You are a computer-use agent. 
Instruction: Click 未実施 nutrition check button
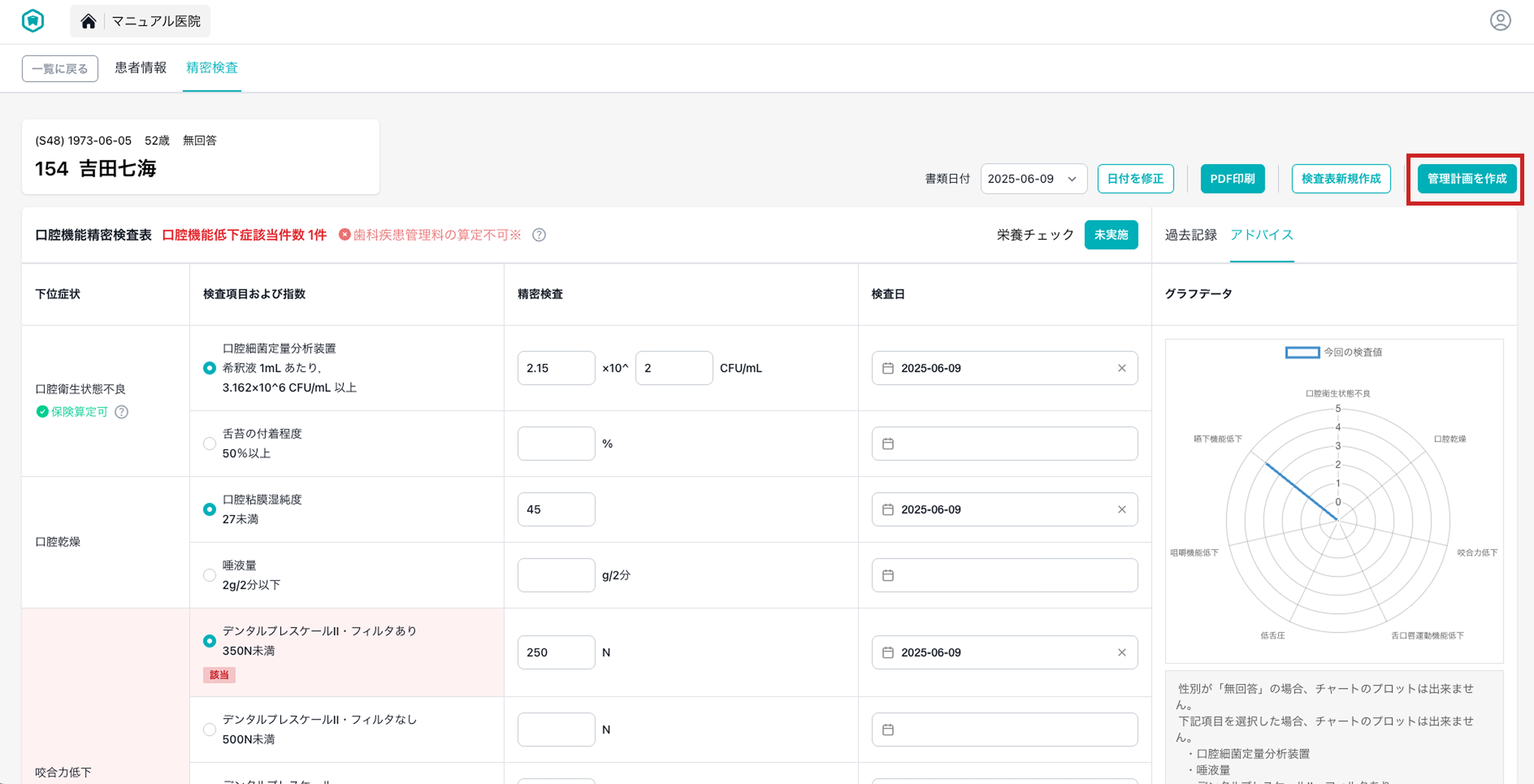pyautogui.click(x=1111, y=235)
